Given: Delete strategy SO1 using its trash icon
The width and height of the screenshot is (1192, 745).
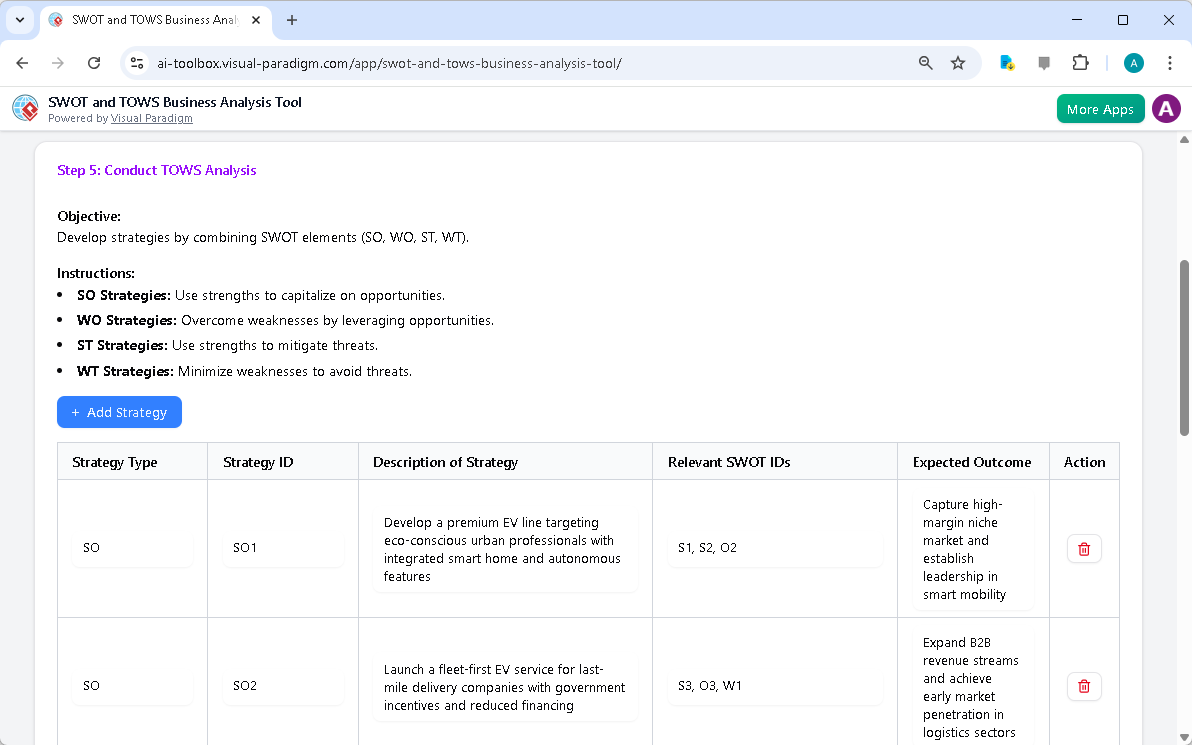Looking at the screenshot, I should pos(1084,548).
